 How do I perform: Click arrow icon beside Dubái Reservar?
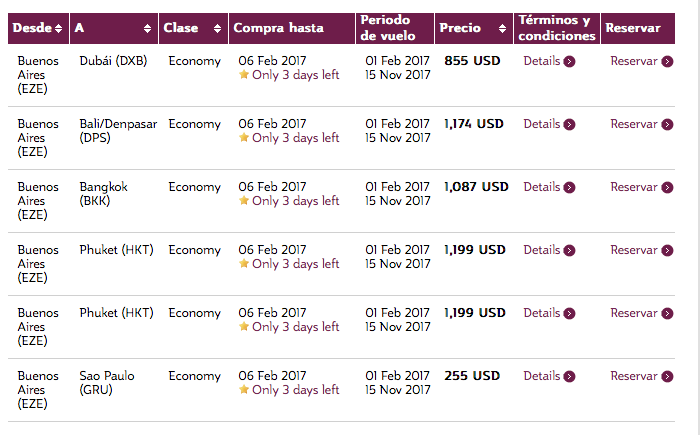pyautogui.click(x=667, y=62)
